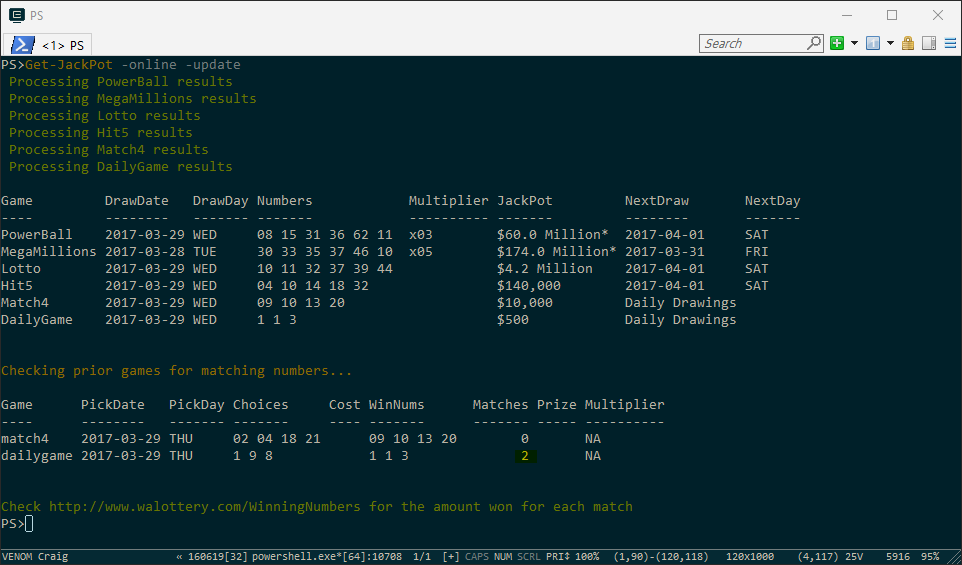Screen dimensions: 962x565
Task: Click the WinNums column header
Action: click(396, 405)
